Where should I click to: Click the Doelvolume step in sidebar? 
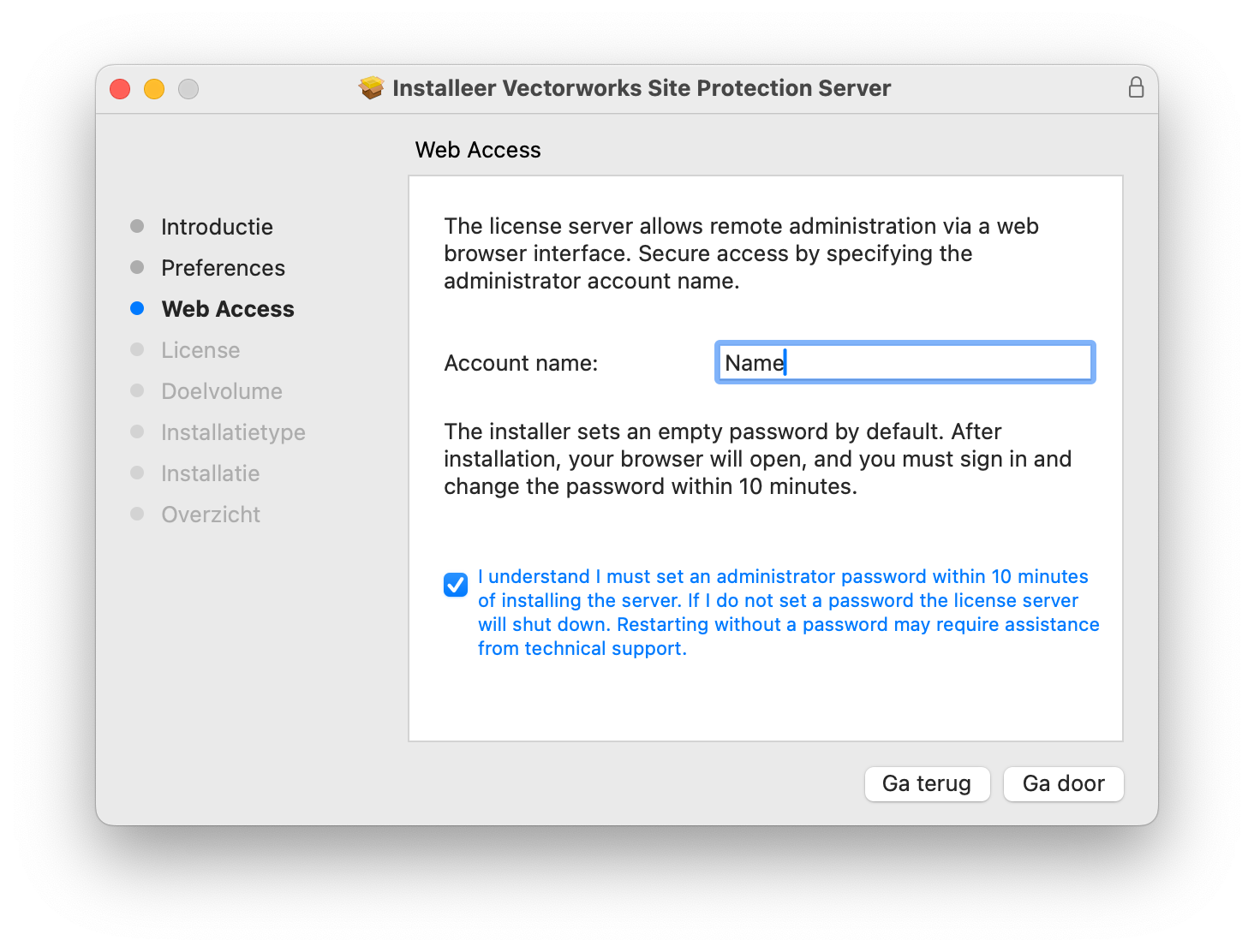tap(222, 391)
